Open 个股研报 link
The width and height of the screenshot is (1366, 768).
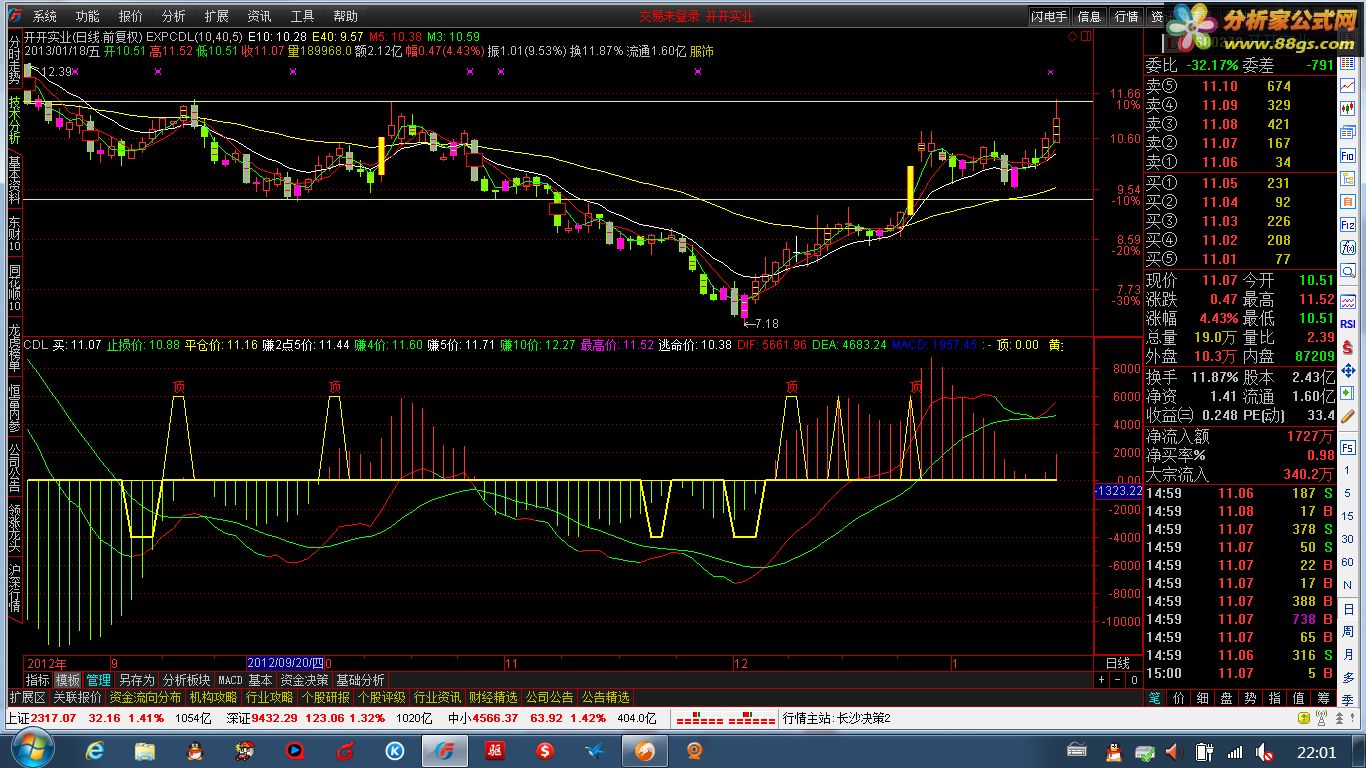coord(325,697)
